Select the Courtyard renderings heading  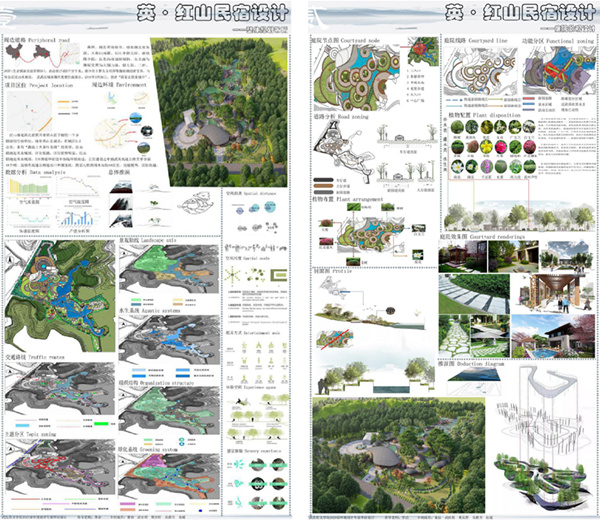(x=482, y=236)
